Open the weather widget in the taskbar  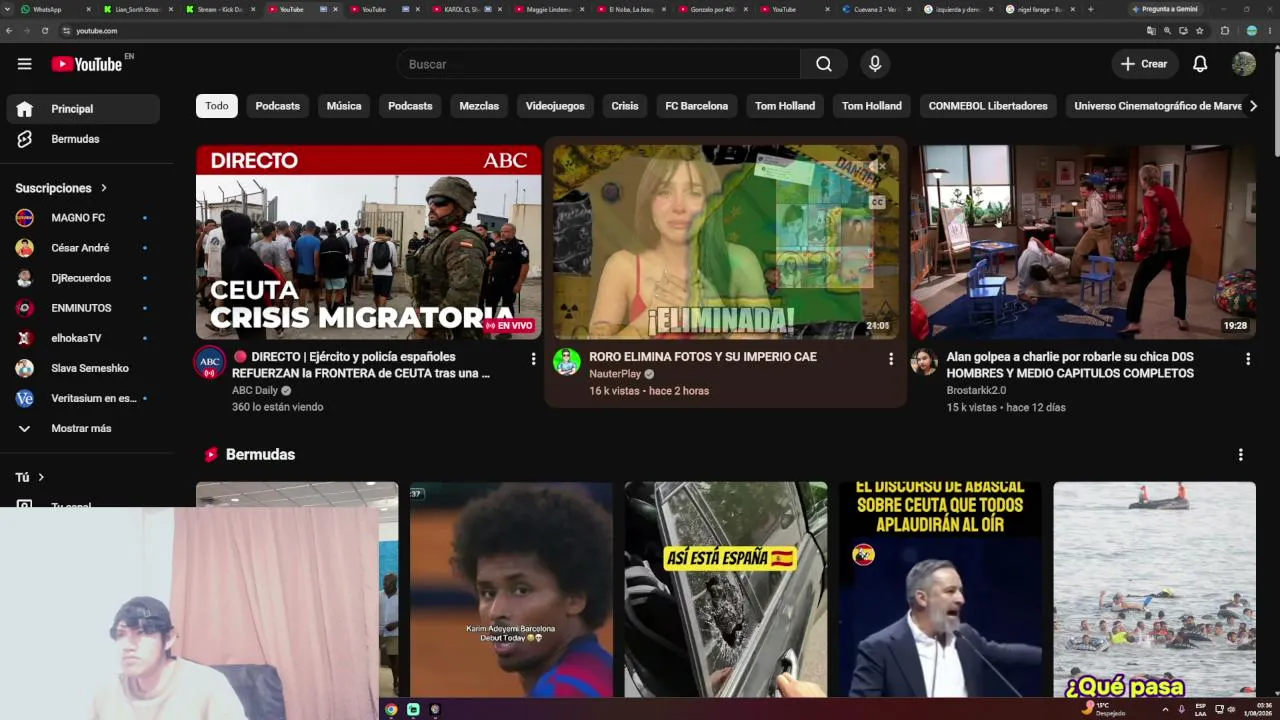coord(1105,709)
